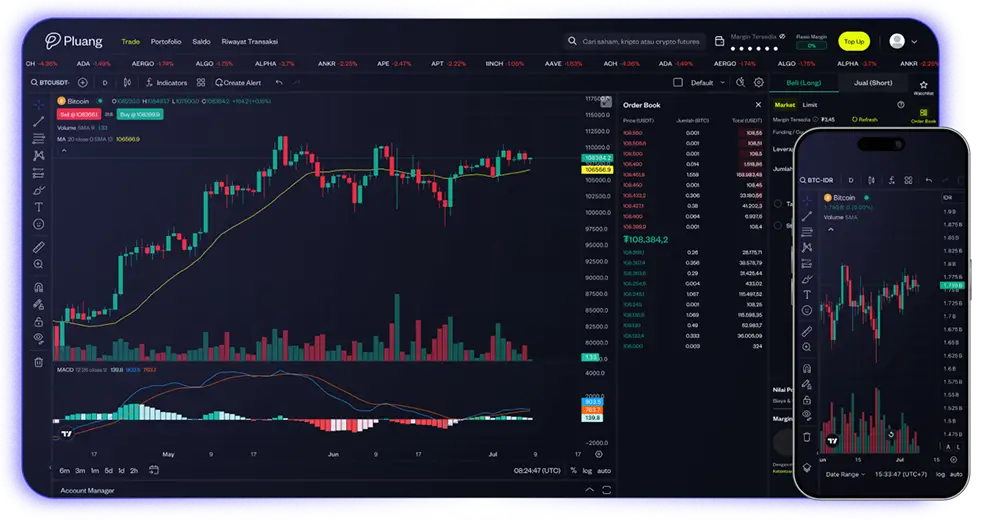This screenshot has height=521, width=983.
Task: Click the trash remove-drawings icon in desktop sidebar
Action: [x=39, y=362]
